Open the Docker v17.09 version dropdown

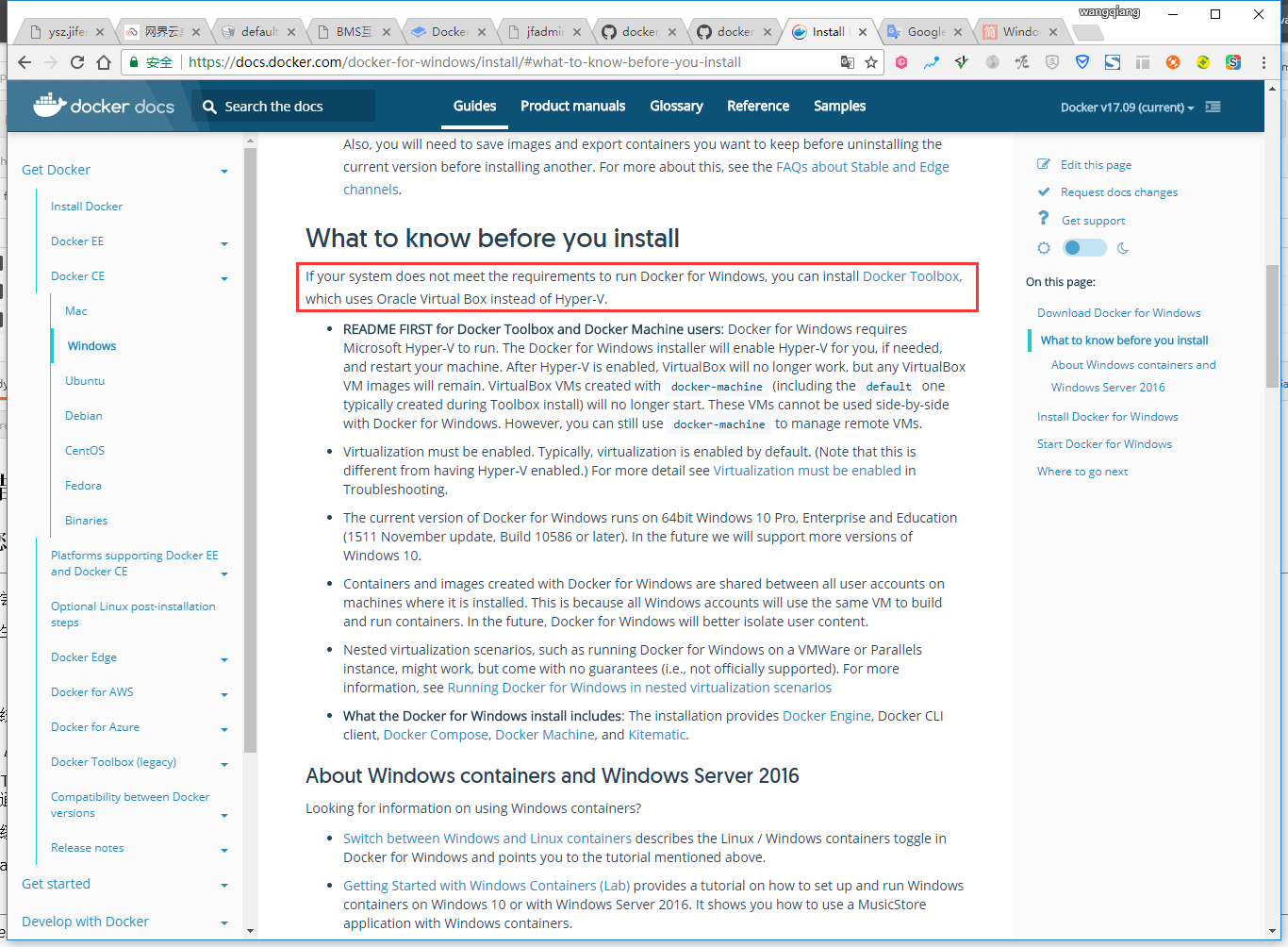pos(1127,108)
